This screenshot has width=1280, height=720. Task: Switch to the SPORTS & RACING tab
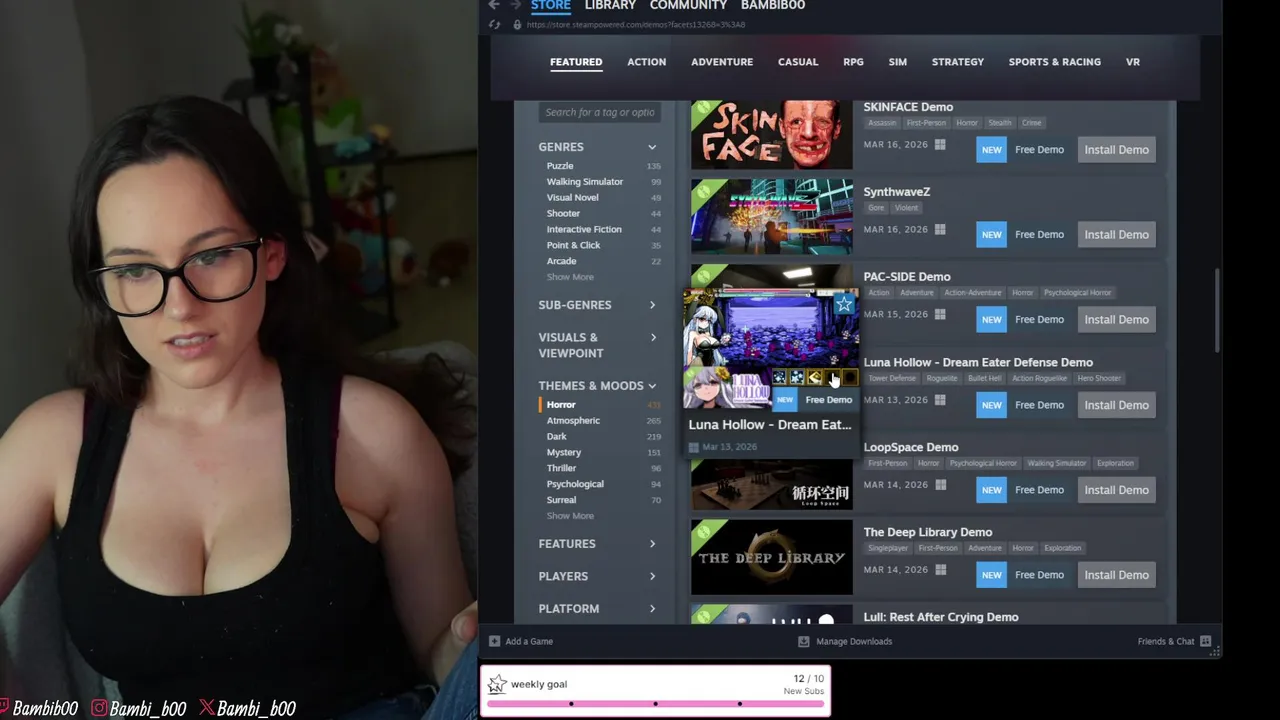click(1054, 62)
